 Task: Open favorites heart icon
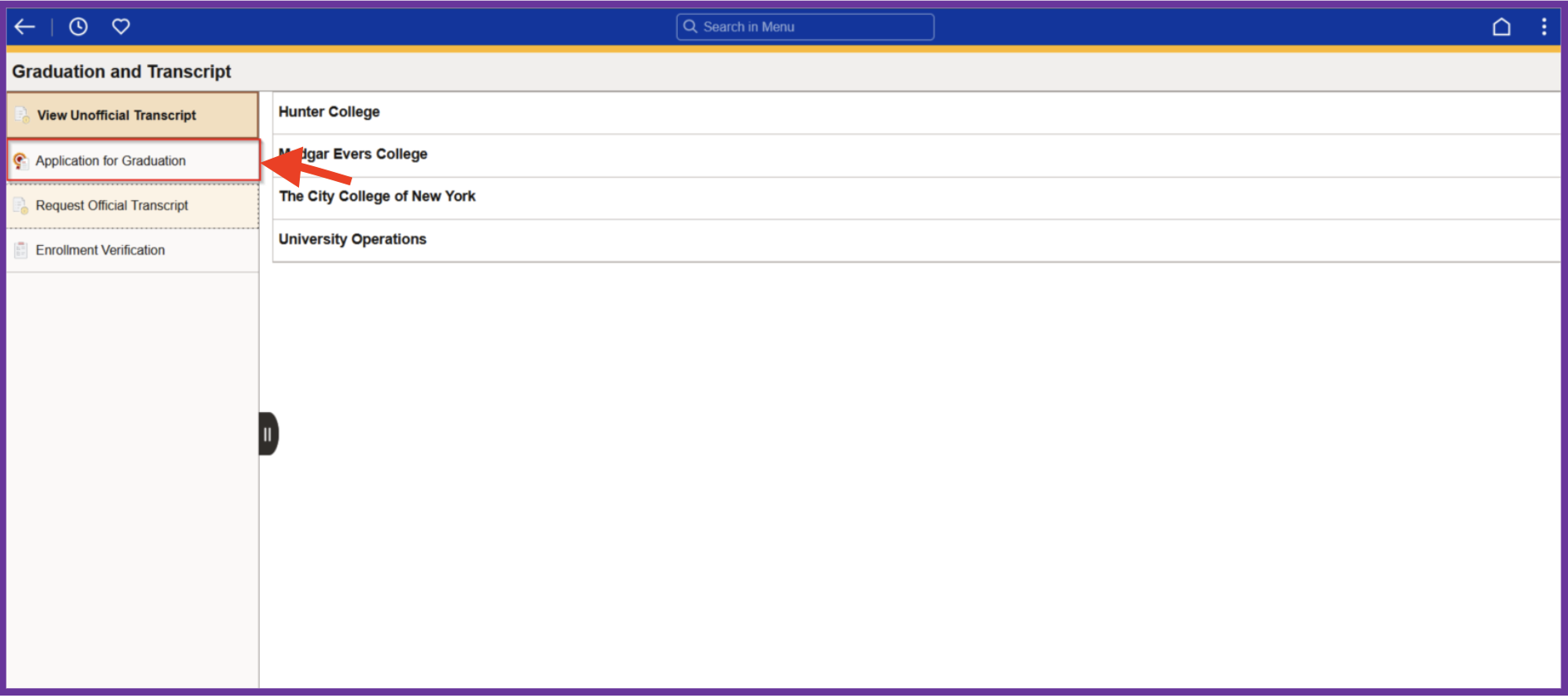[x=121, y=27]
